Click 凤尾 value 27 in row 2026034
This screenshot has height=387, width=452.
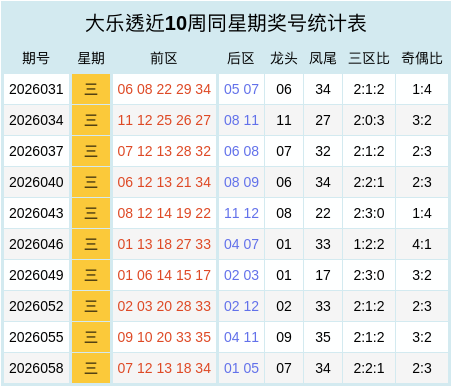323,120
